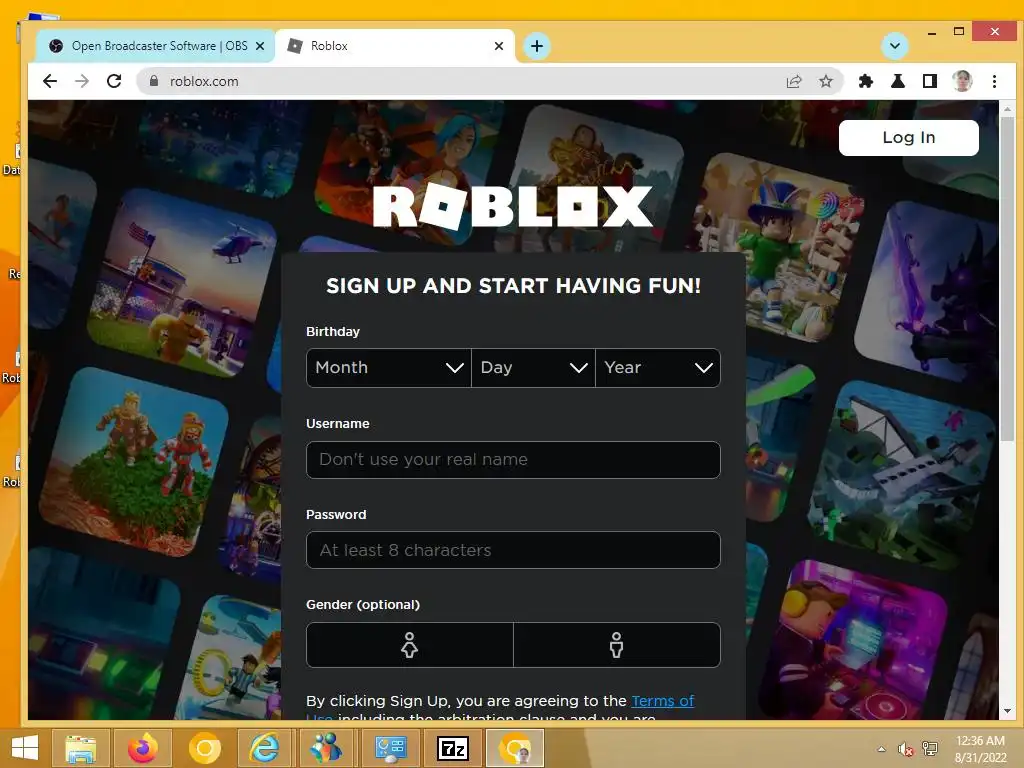The image size is (1024, 768).
Task: Open Firefox from the taskbar
Action: 142,748
